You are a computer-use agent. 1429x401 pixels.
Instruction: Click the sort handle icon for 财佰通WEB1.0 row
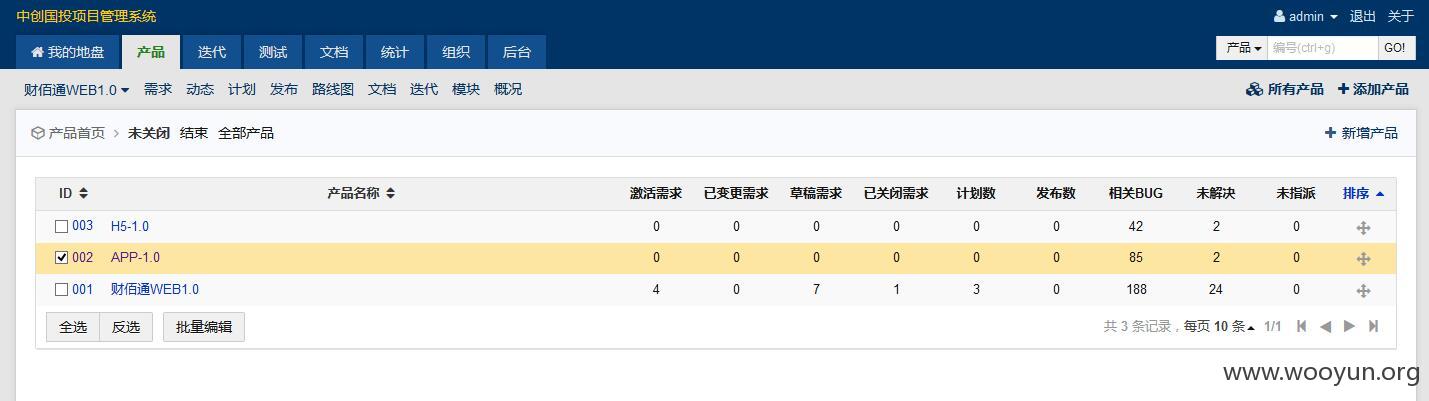1363,290
